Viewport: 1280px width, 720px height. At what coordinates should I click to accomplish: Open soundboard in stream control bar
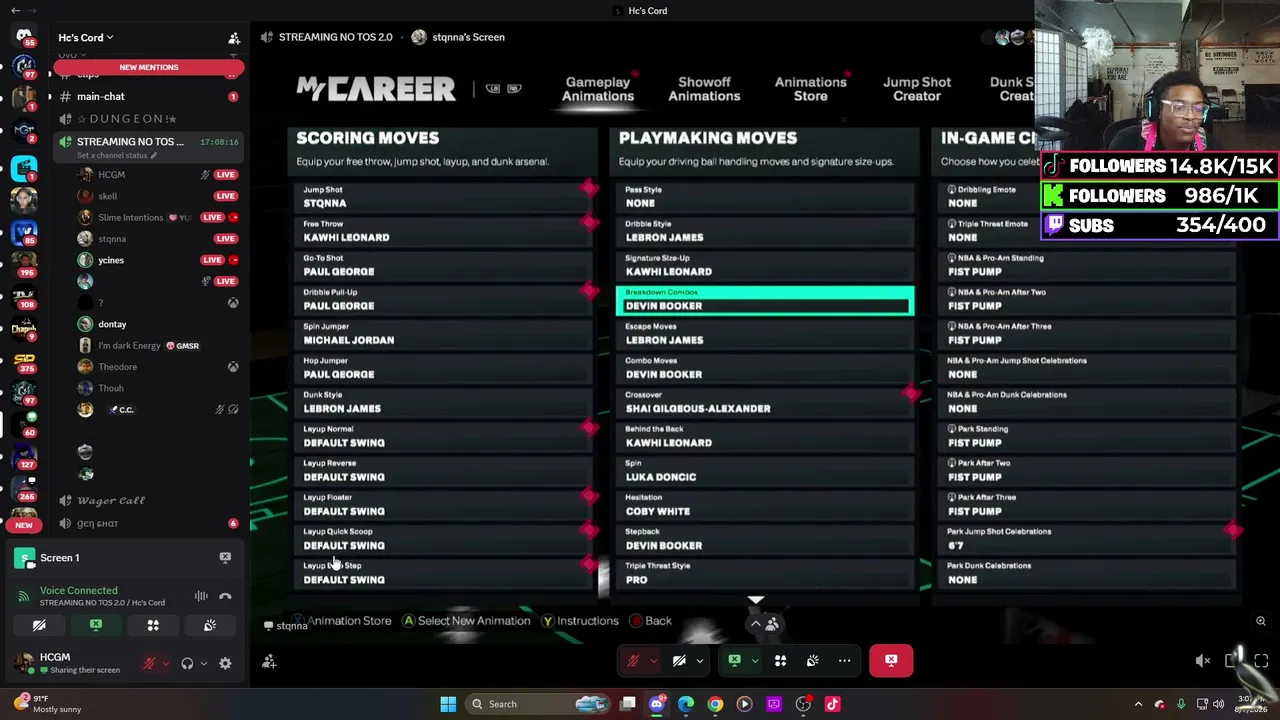click(812, 661)
